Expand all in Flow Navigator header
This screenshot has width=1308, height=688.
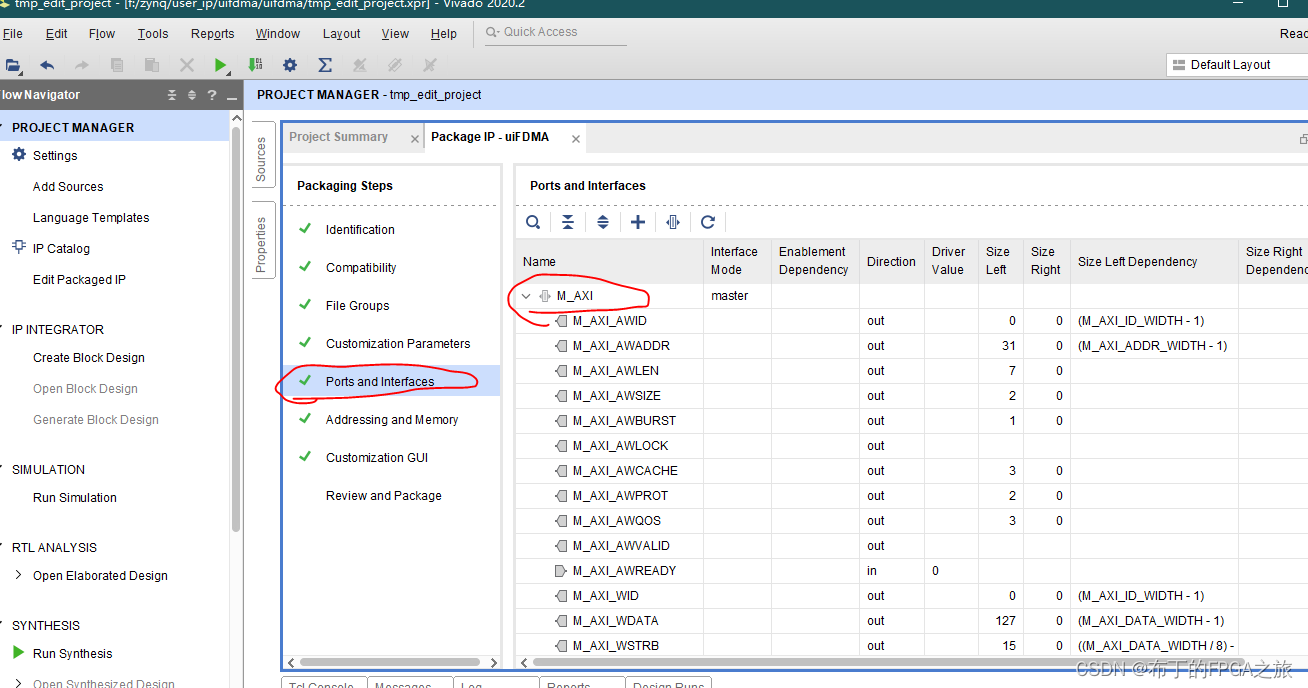coord(192,95)
